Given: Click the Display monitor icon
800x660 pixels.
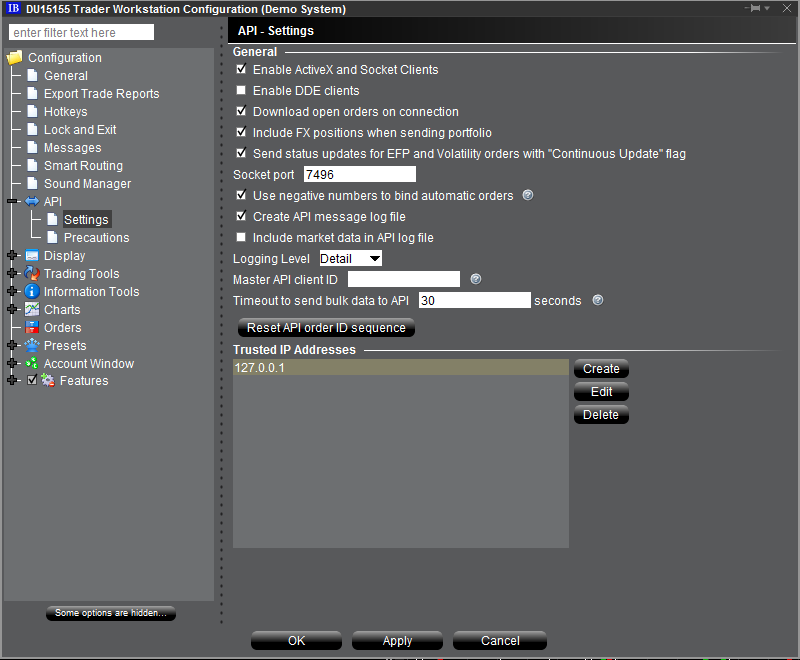Looking at the screenshot, I should [32, 256].
